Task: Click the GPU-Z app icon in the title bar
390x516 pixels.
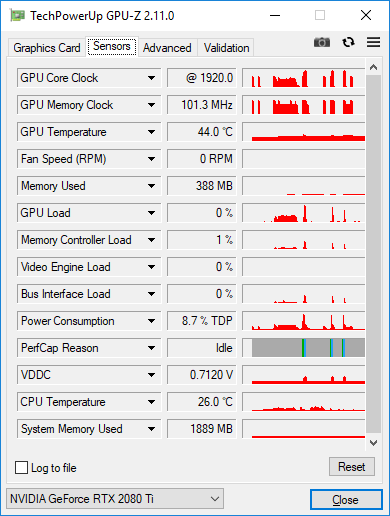Action: tap(17, 16)
